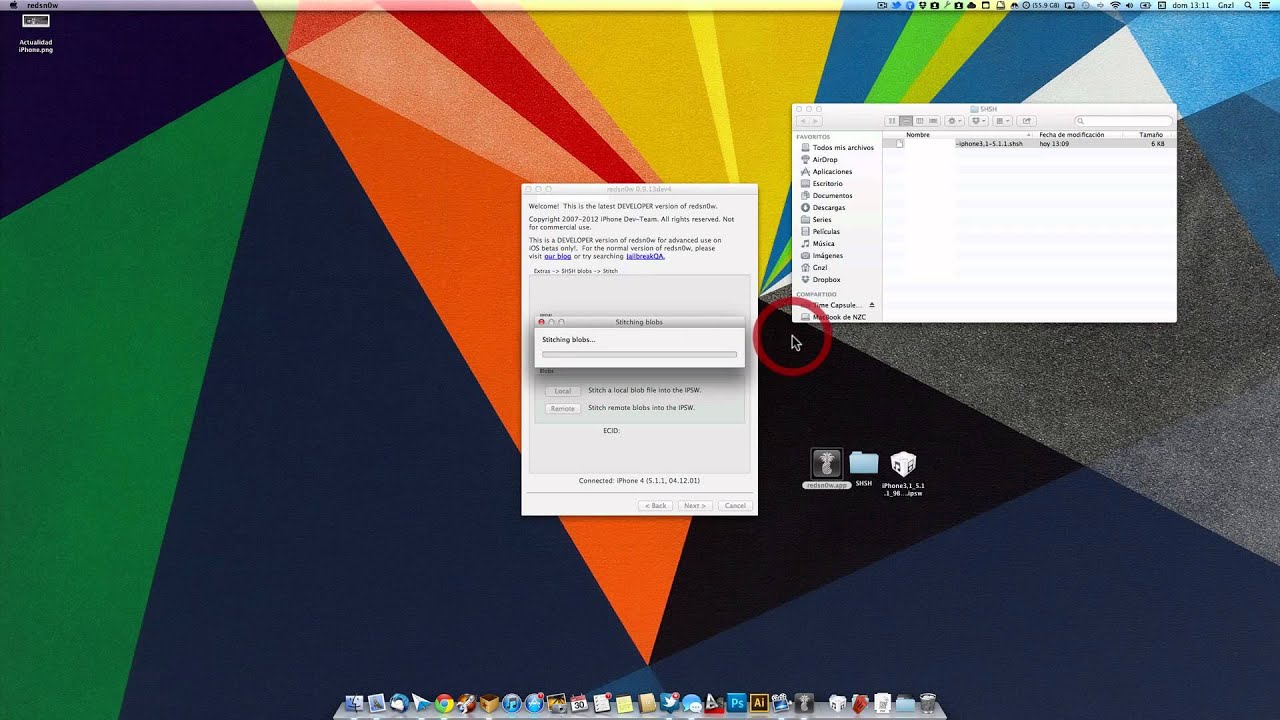Viewport: 1280px width, 720px height.
Task: Open the volume control in the menu bar
Action: click(1130, 5)
